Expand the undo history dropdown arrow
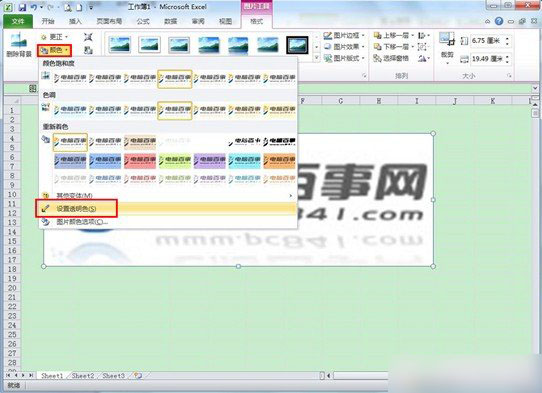Image resolution: width=542 pixels, height=393 pixels. click(41, 7)
